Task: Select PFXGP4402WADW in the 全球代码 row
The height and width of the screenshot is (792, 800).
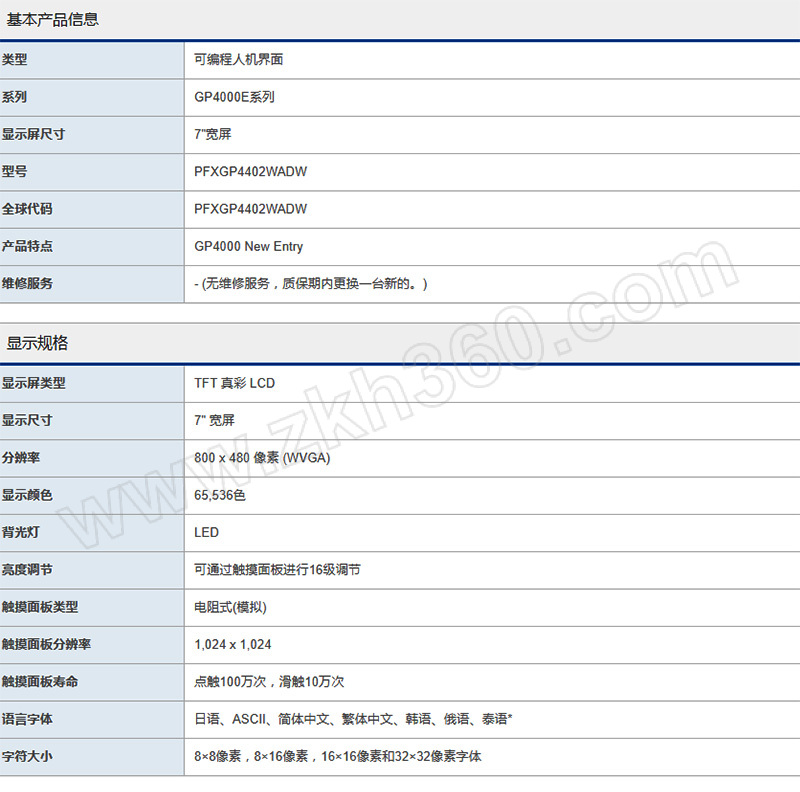Action: [x=251, y=209]
